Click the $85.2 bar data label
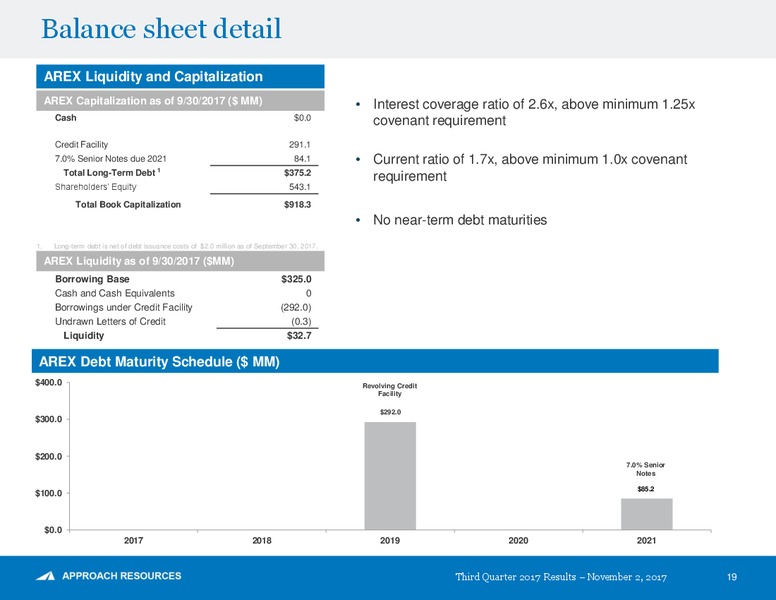 [x=646, y=489]
